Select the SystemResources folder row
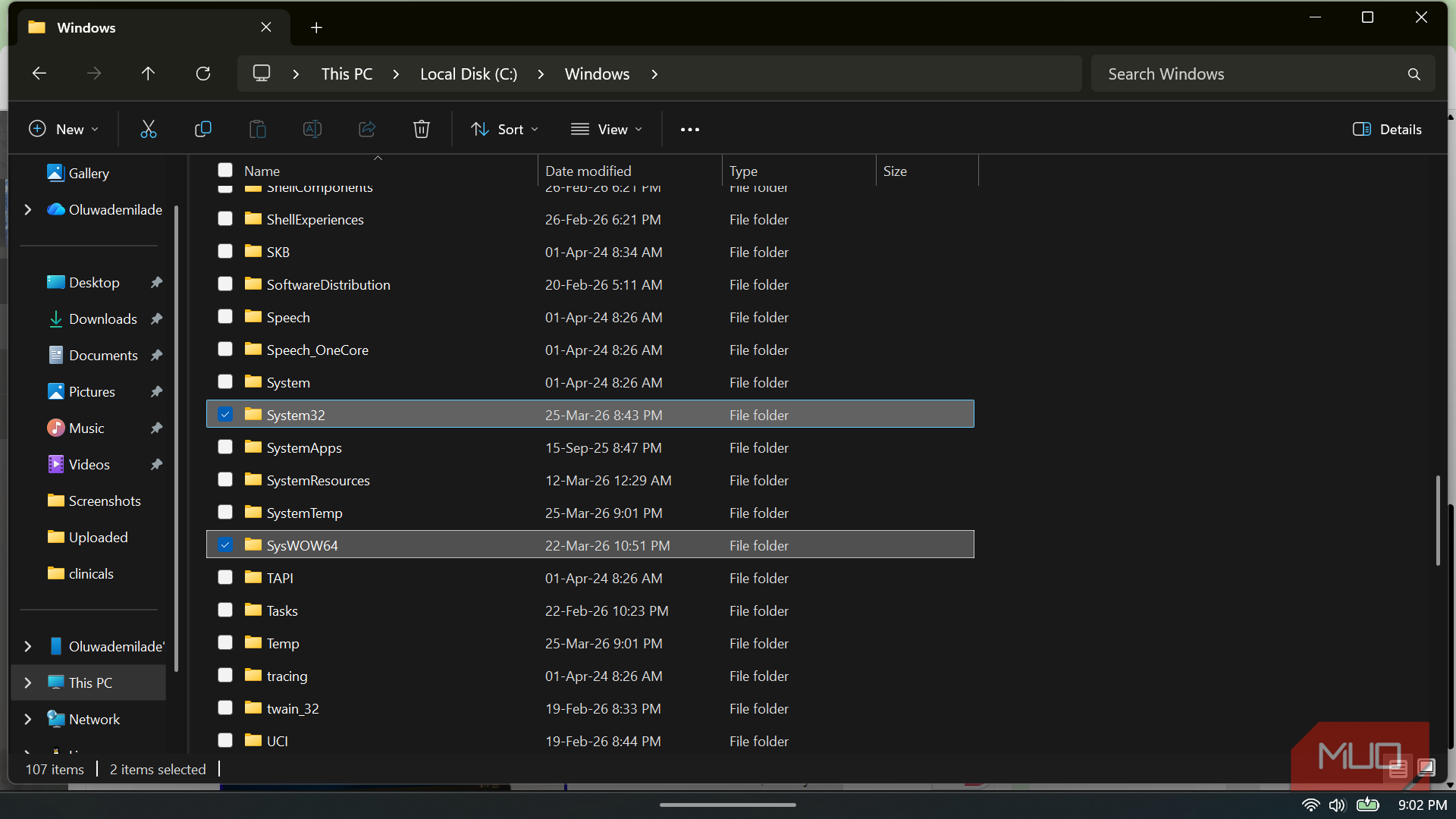This screenshot has width=1456, height=819. (x=590, y=480)
